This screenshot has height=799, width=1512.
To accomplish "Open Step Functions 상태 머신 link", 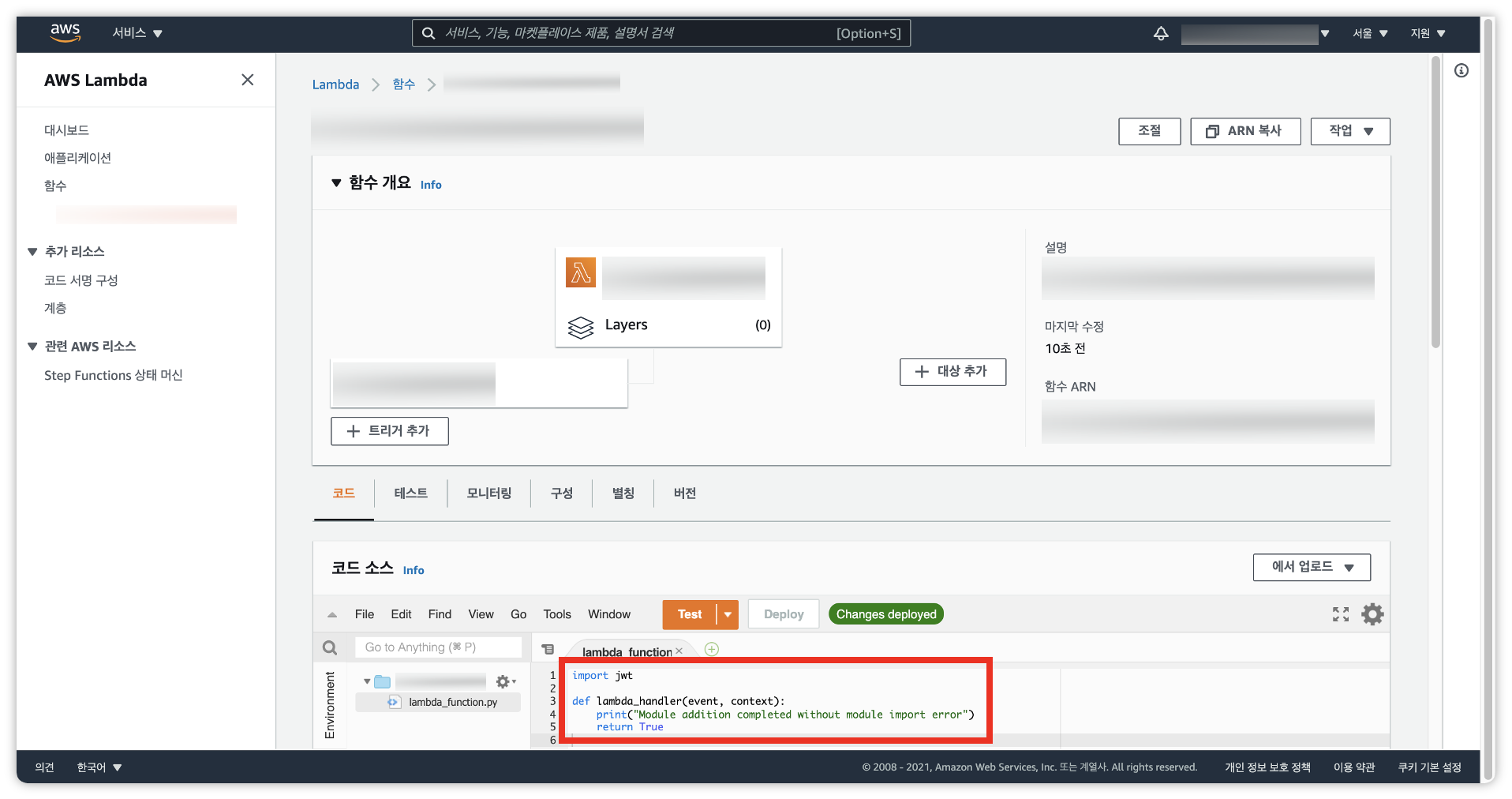I will (113, 375).
